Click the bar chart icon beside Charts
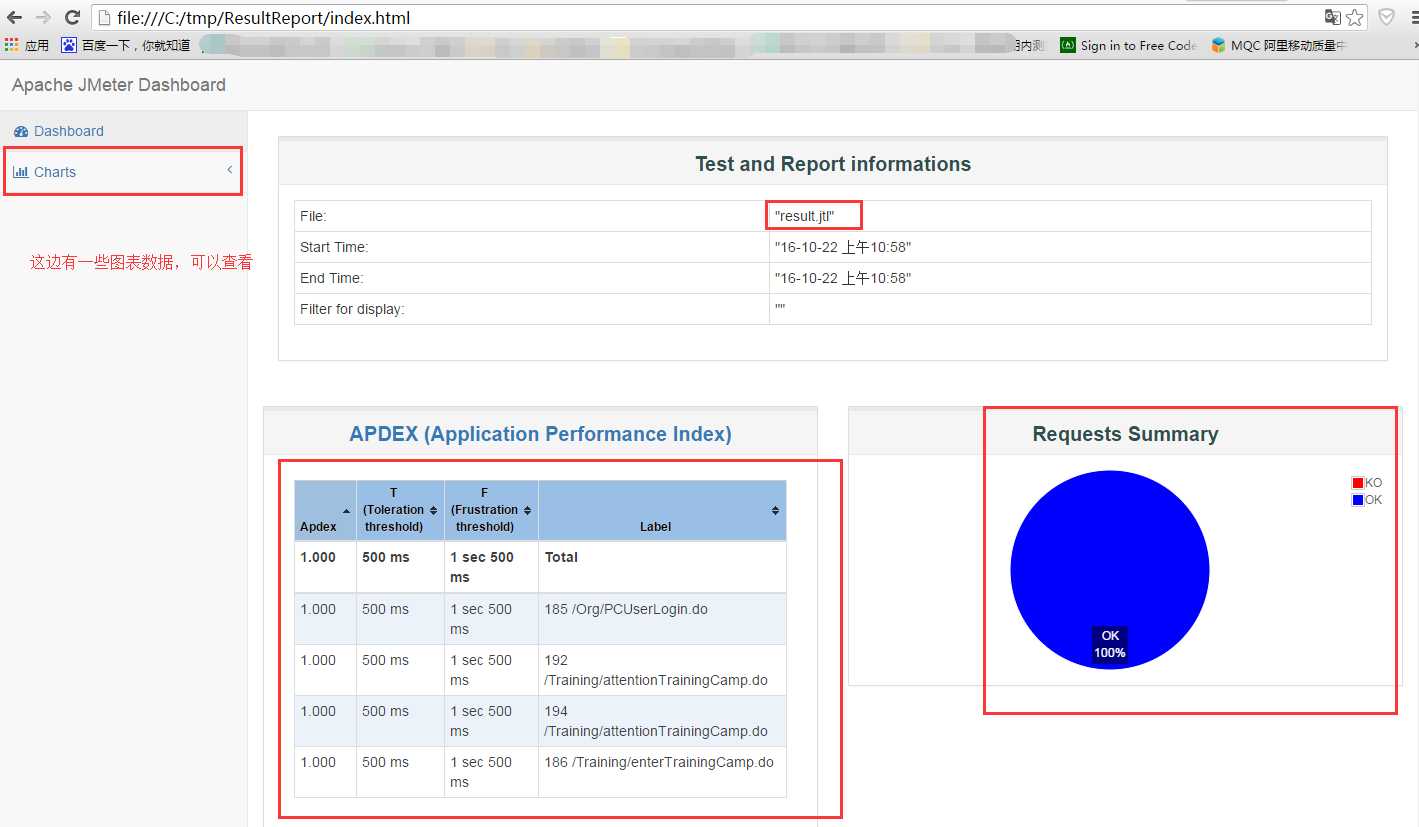Image resolution: width=1419 pixels, height=827 pixels. point(20,172)
